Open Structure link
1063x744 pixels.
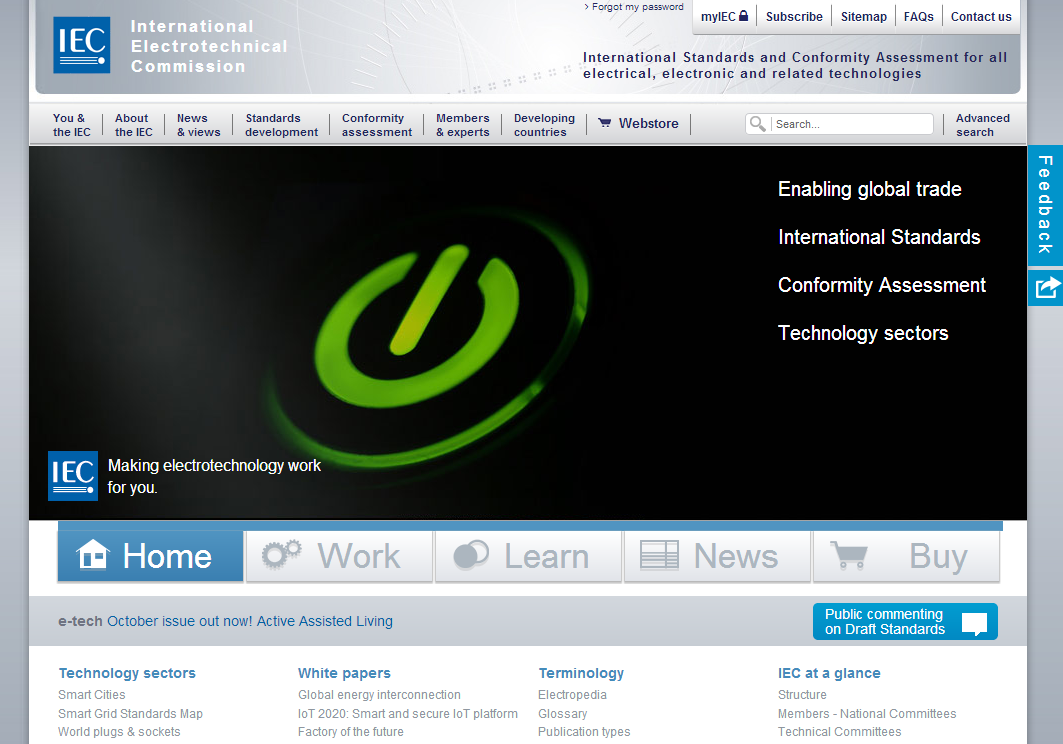click(802, 694)
